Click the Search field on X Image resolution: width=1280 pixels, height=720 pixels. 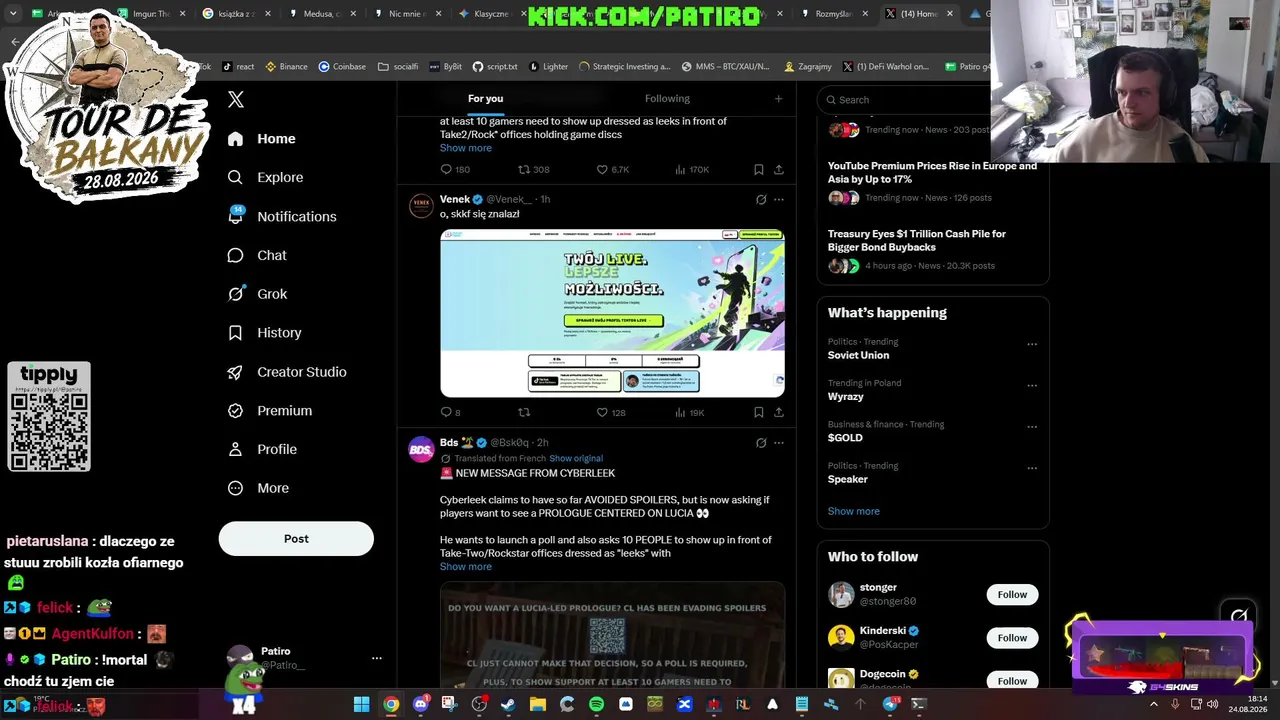click(x=905, y=99)
